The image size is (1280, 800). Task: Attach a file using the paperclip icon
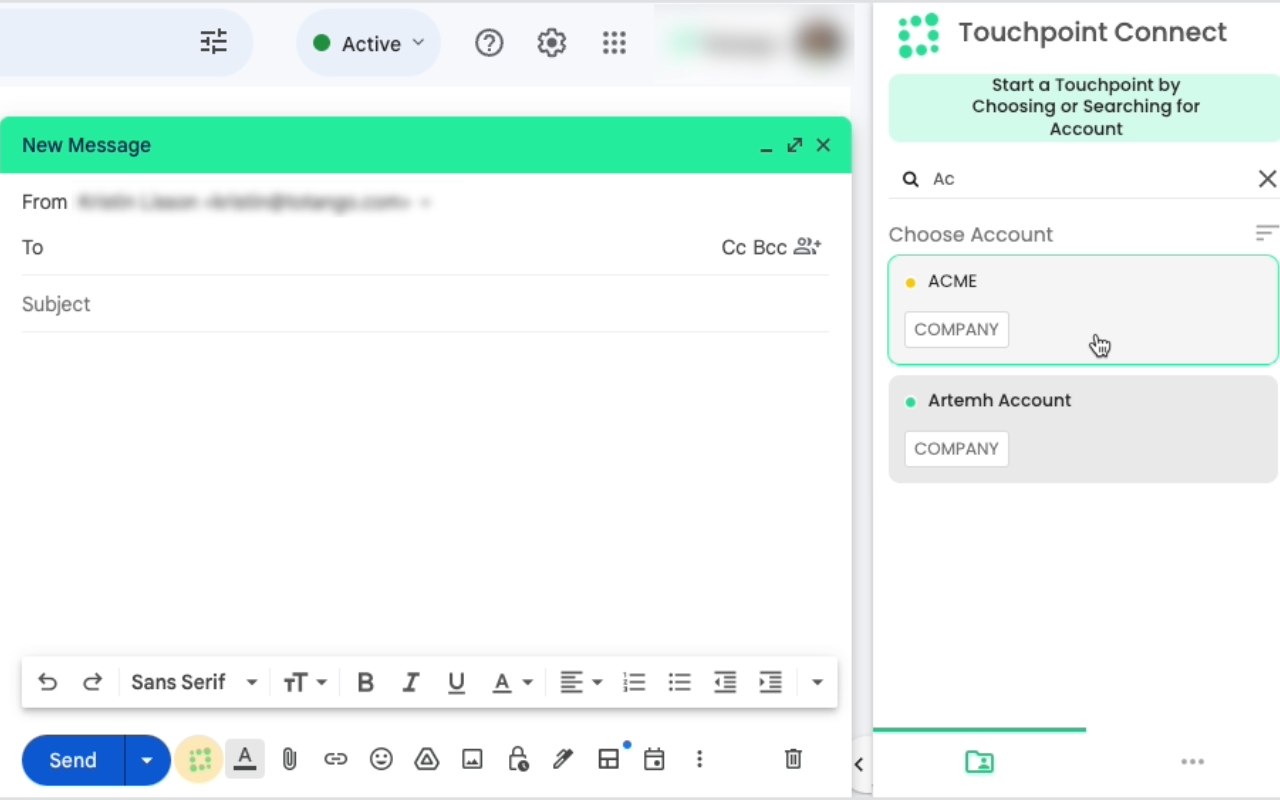pos(289,759)
